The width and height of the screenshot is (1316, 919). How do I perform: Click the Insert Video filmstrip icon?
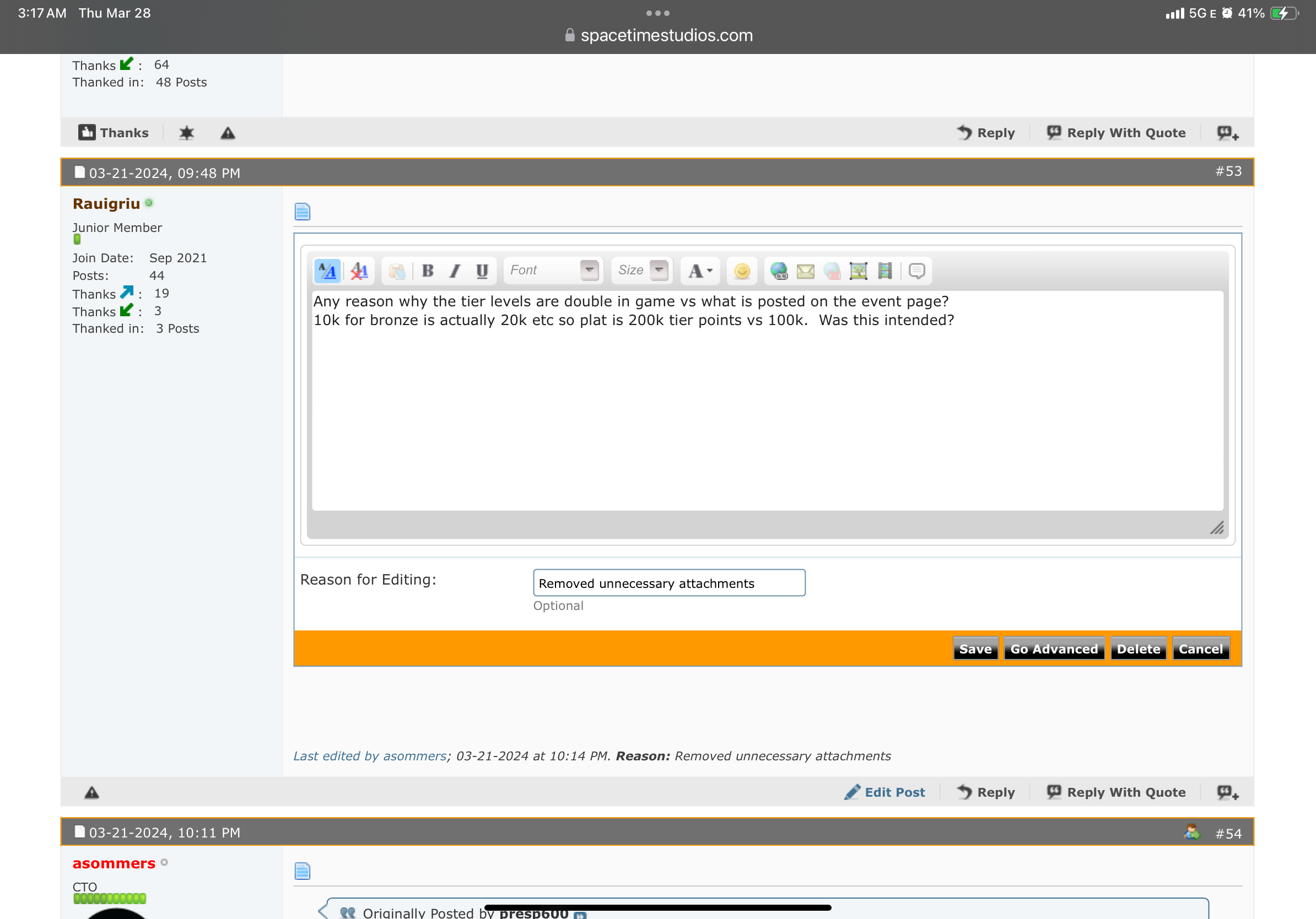[884, 271]
